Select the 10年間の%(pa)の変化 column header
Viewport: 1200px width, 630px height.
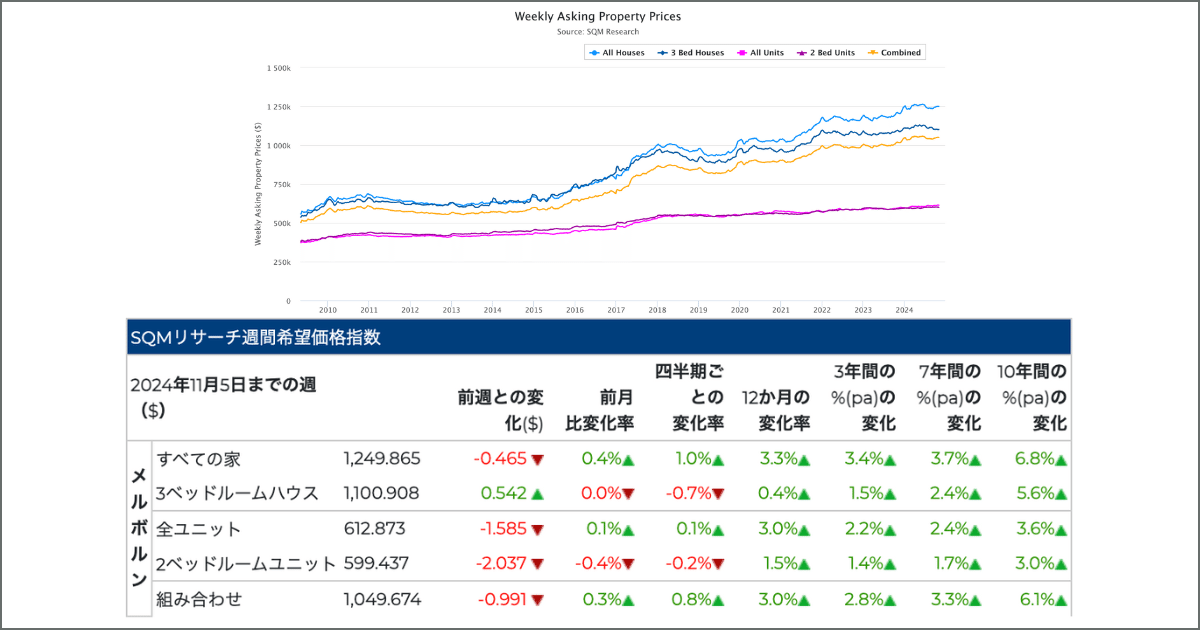click(x=1034, y=397)
